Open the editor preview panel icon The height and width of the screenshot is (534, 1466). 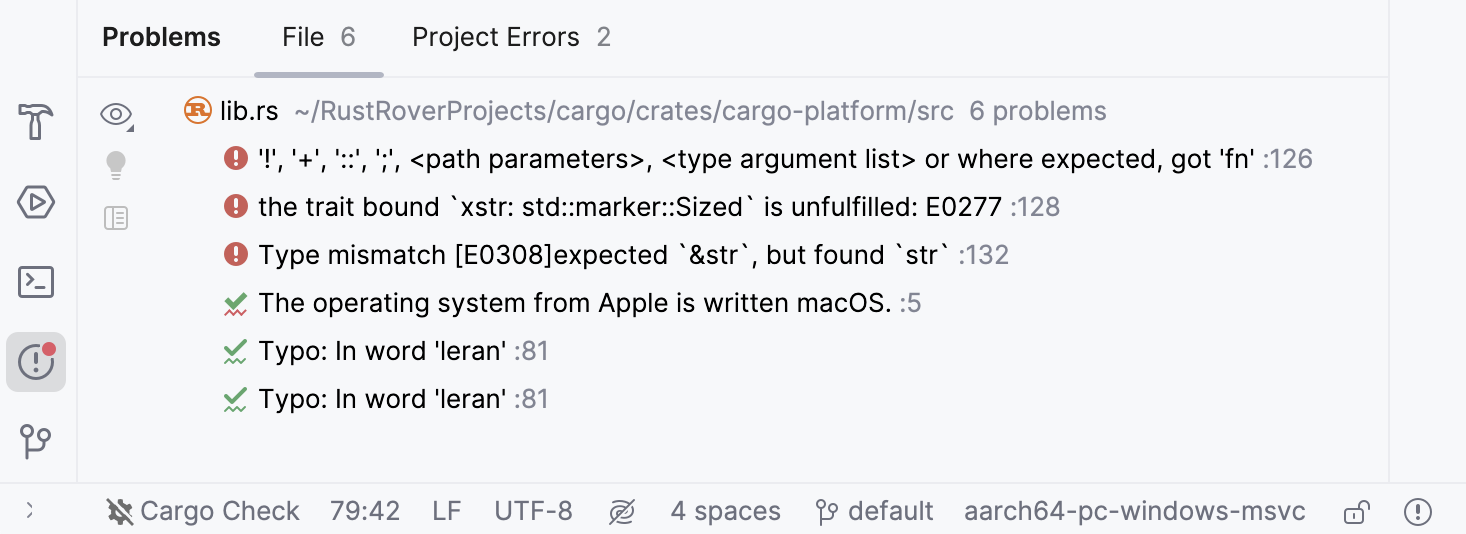(116, 218)
